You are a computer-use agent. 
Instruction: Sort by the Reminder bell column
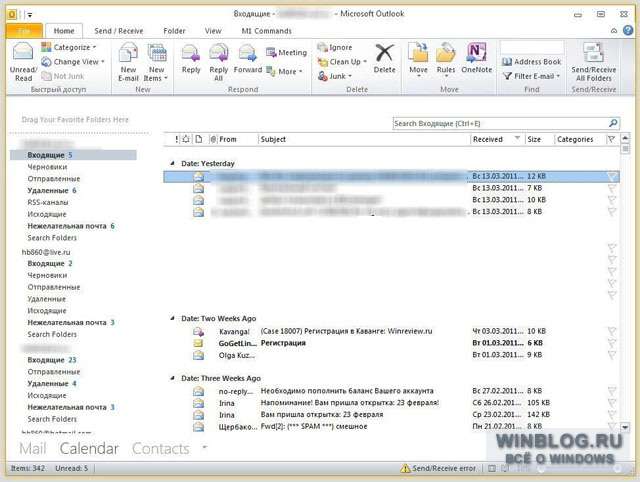[x=186, y=139]
